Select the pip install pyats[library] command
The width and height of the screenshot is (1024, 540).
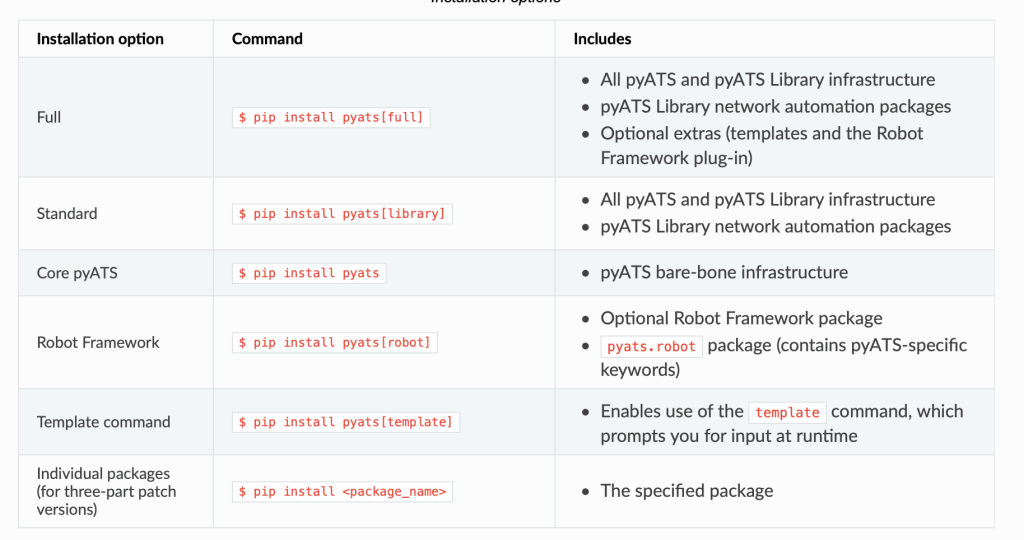tap(342, 213)
